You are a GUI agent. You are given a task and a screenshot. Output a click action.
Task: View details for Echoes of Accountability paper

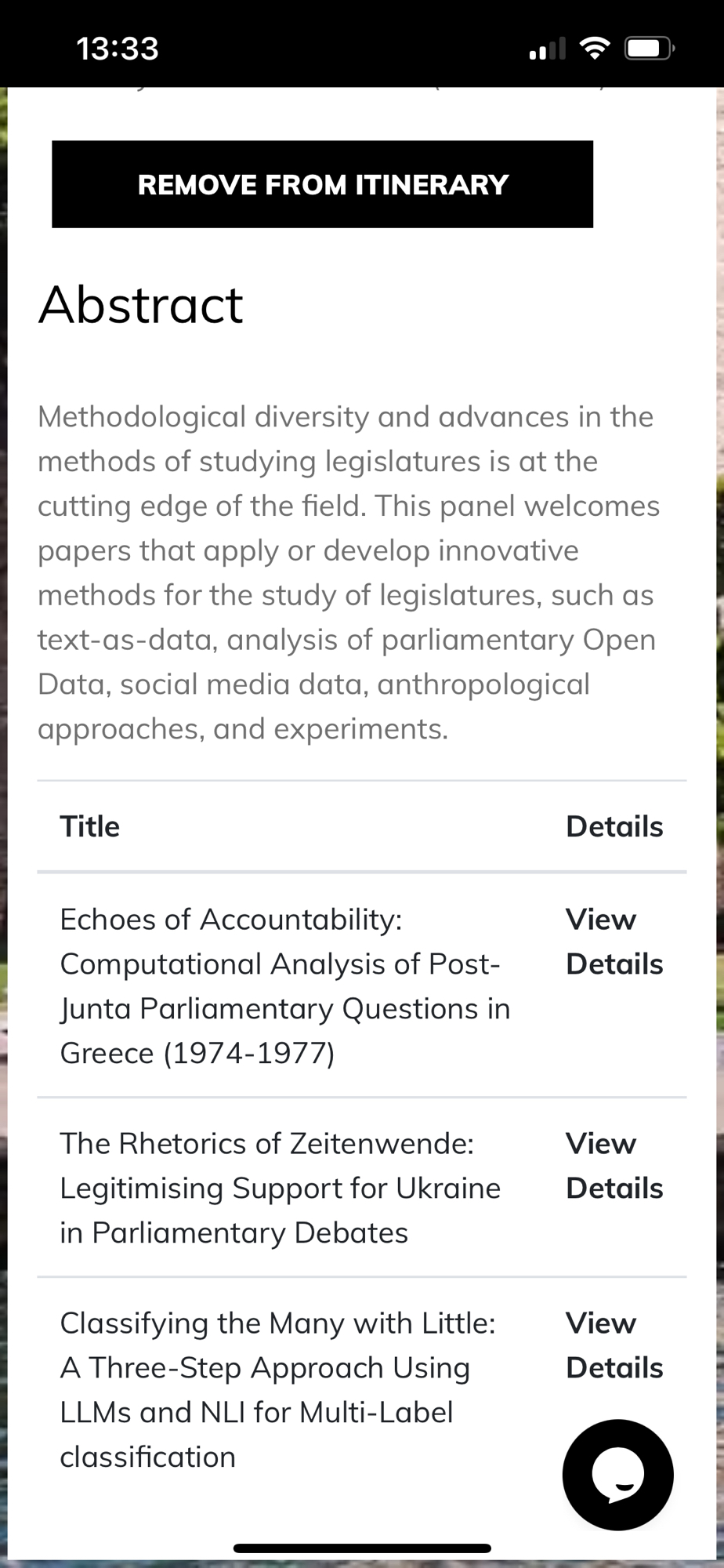tap(614, 942)
